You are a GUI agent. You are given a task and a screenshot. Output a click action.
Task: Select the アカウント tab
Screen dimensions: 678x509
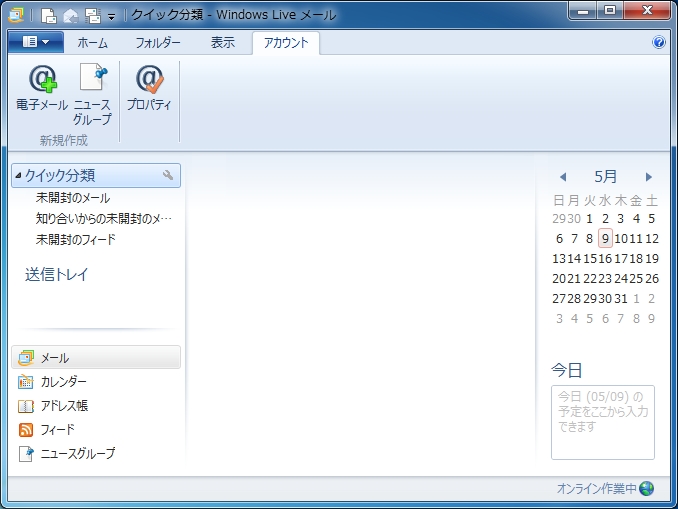click(x=286, y=43)
